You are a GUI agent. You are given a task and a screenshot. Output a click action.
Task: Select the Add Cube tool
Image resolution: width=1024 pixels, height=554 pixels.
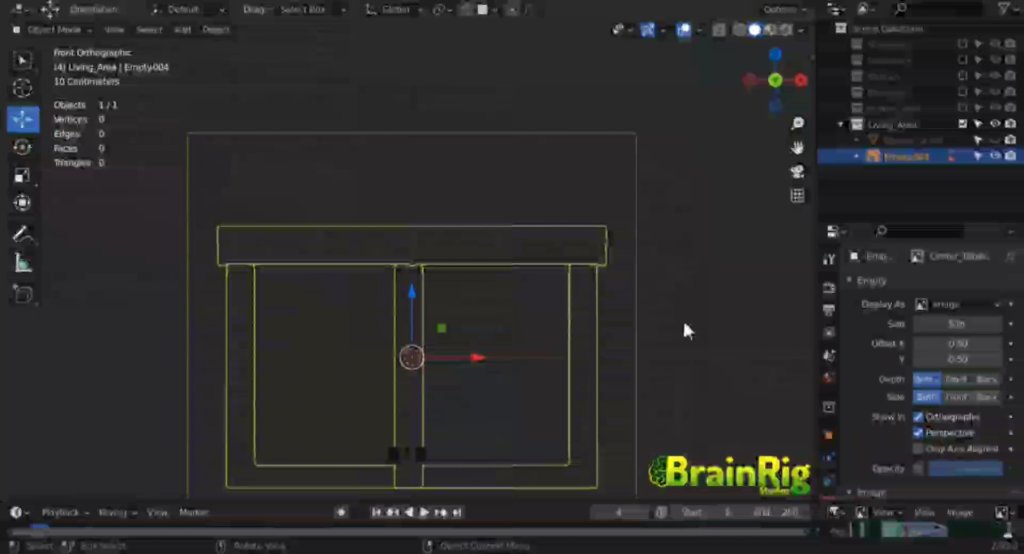tap(23, 294)
